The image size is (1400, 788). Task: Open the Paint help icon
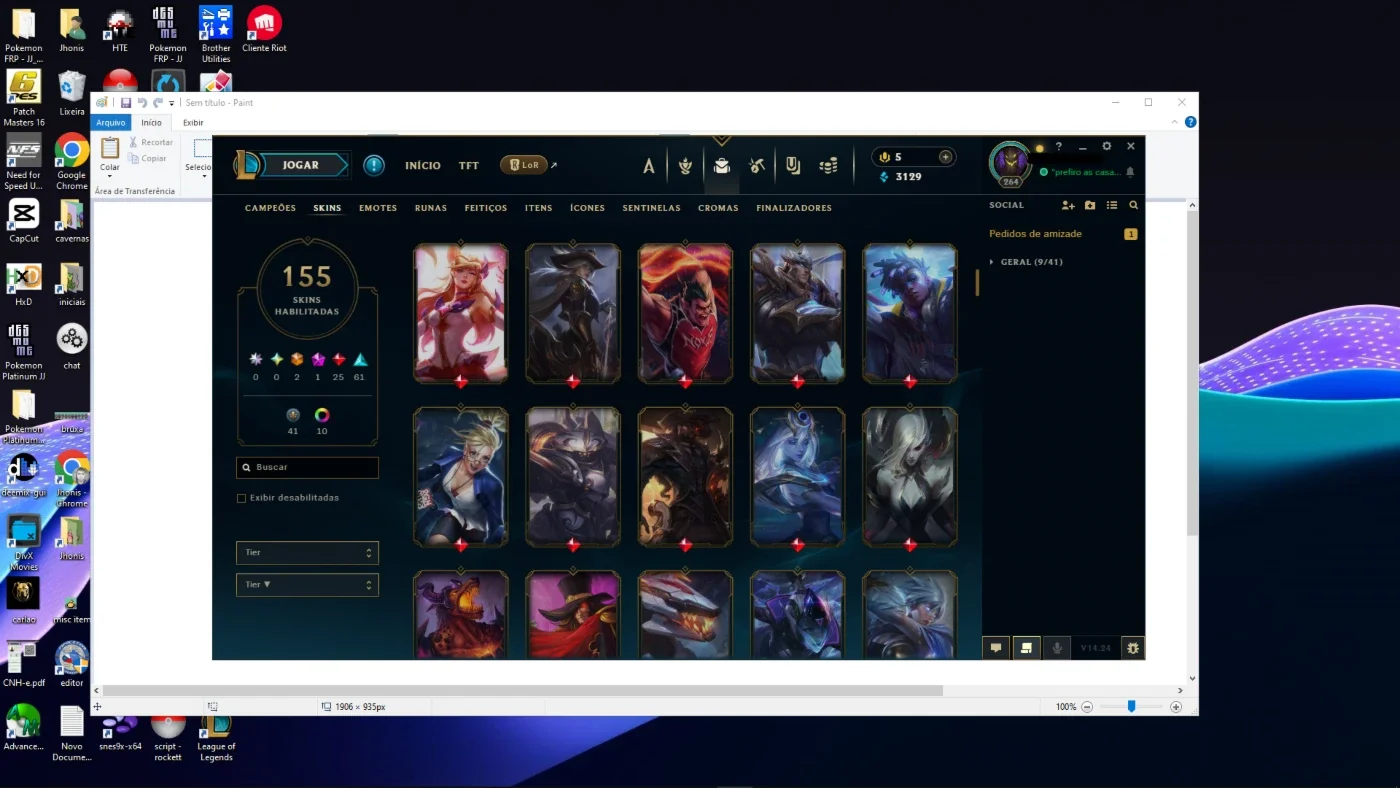(x=1190, y=122)
